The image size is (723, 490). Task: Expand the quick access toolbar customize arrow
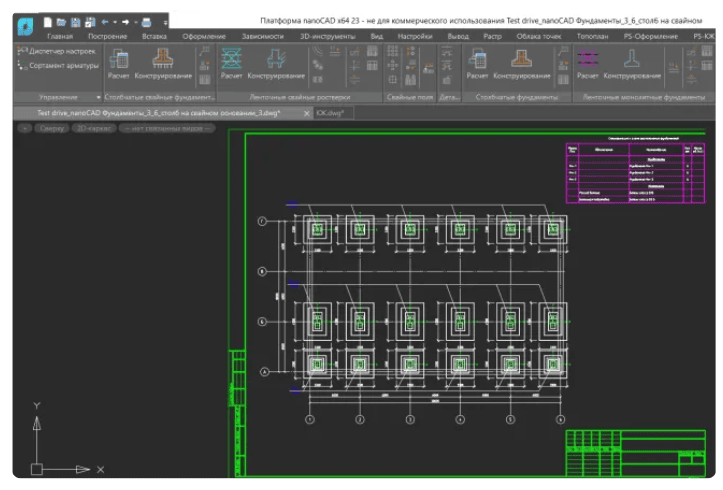tap(164, 21)
